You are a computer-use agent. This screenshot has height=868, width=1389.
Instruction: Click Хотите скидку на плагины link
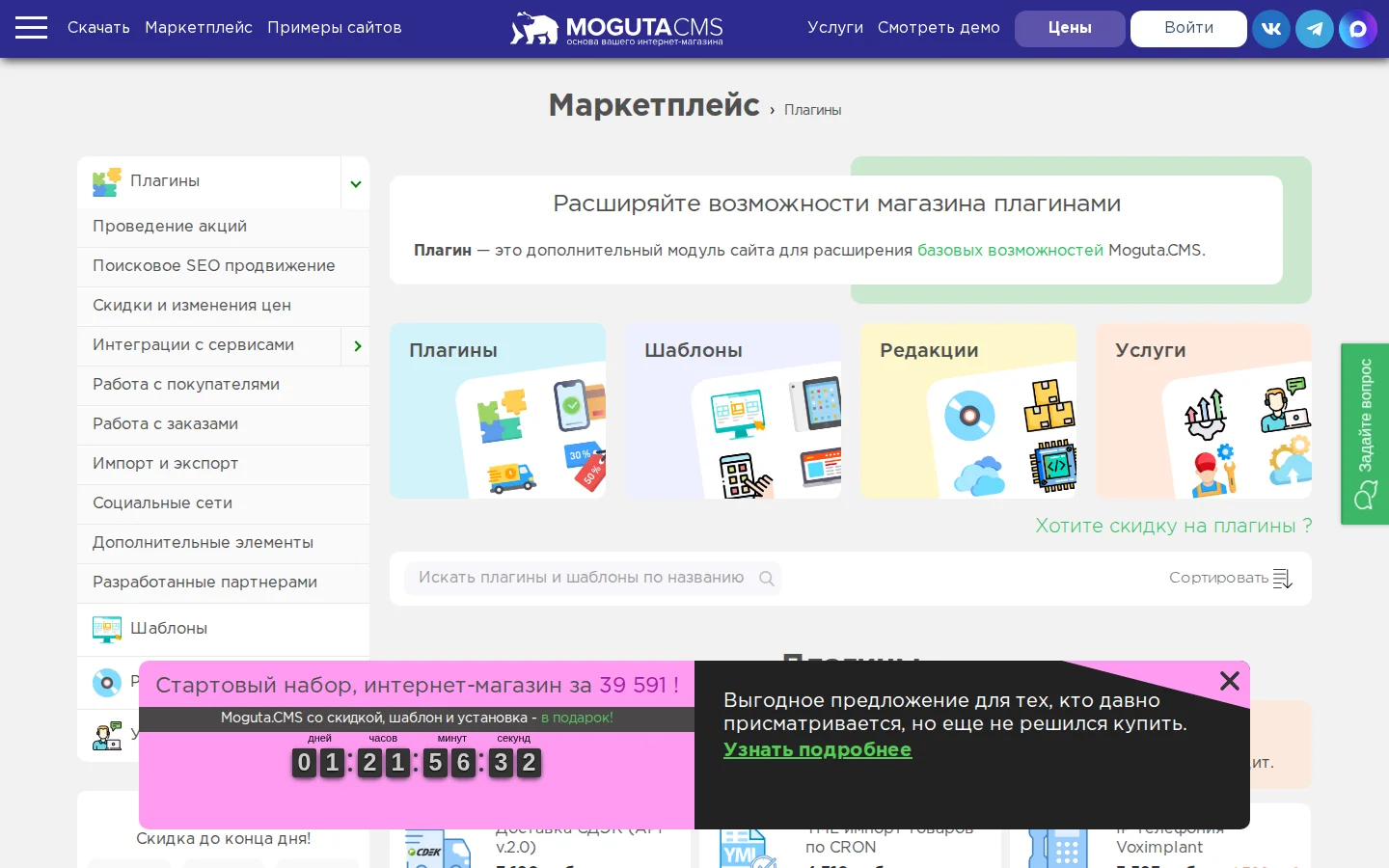(x=1174, y=526)
